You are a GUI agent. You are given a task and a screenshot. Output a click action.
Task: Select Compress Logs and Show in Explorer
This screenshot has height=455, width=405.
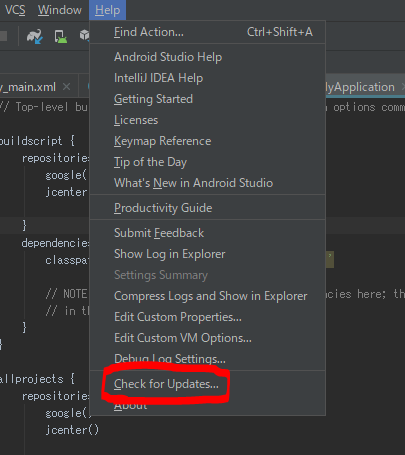(207, 296)
